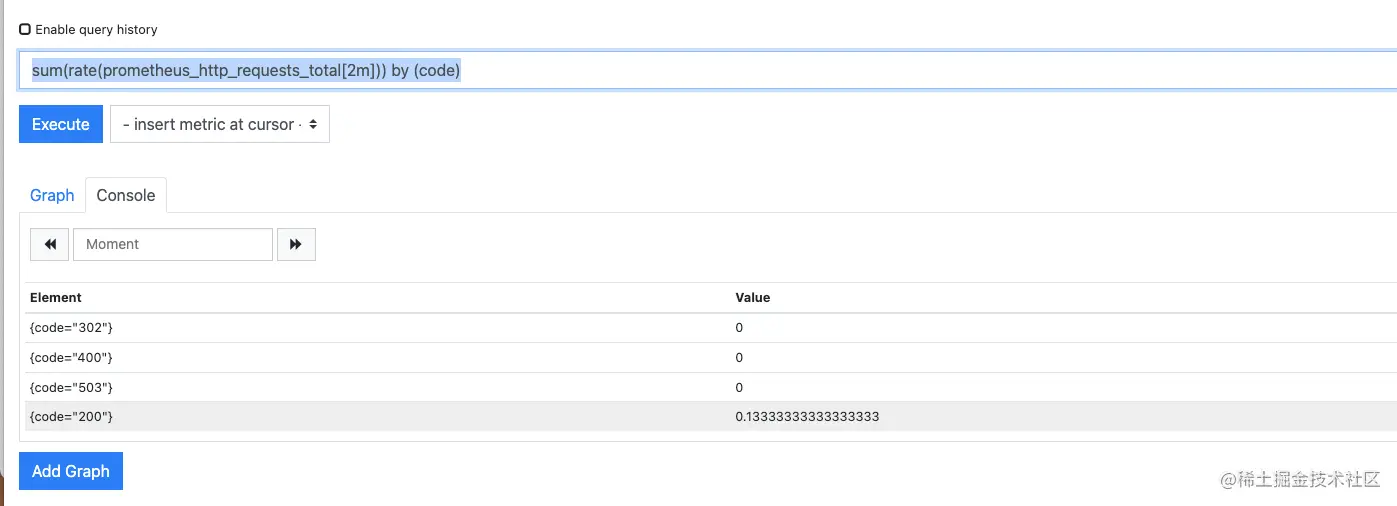
Task: Focus the PromQL expression input field
Action: (708, 71)
